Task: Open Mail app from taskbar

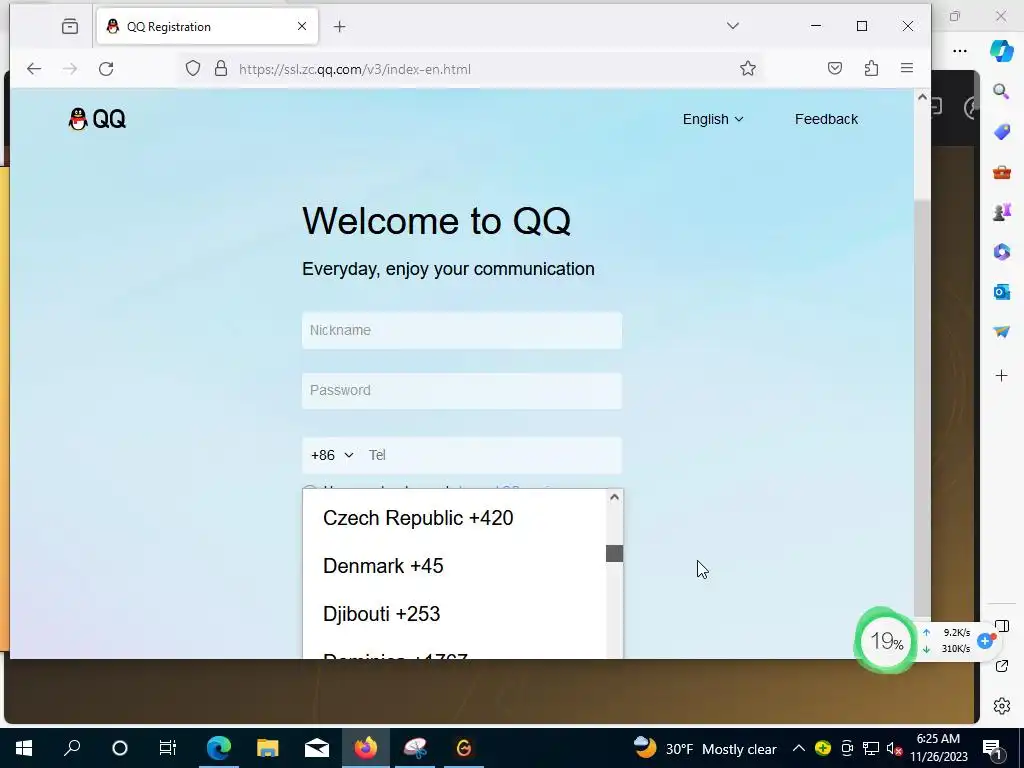Action: (317, 748)
